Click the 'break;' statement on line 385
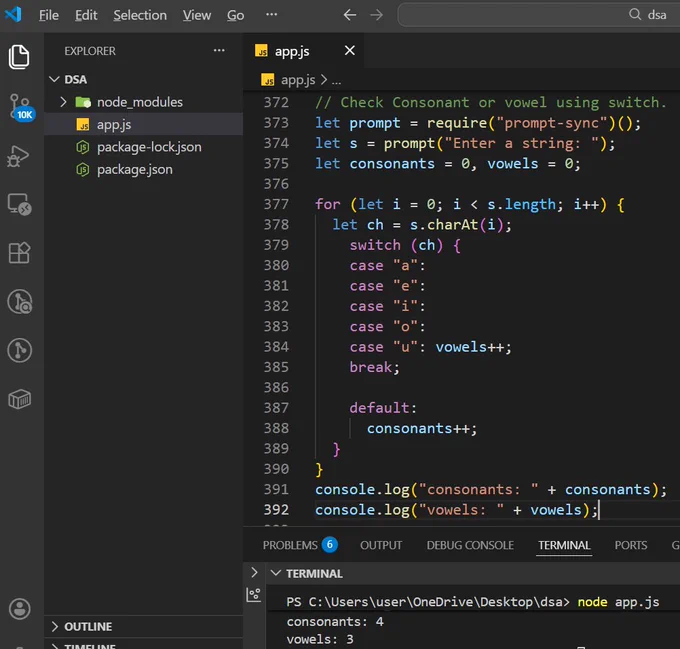This screenshot has height=649, width=680. tap(374, 367)
